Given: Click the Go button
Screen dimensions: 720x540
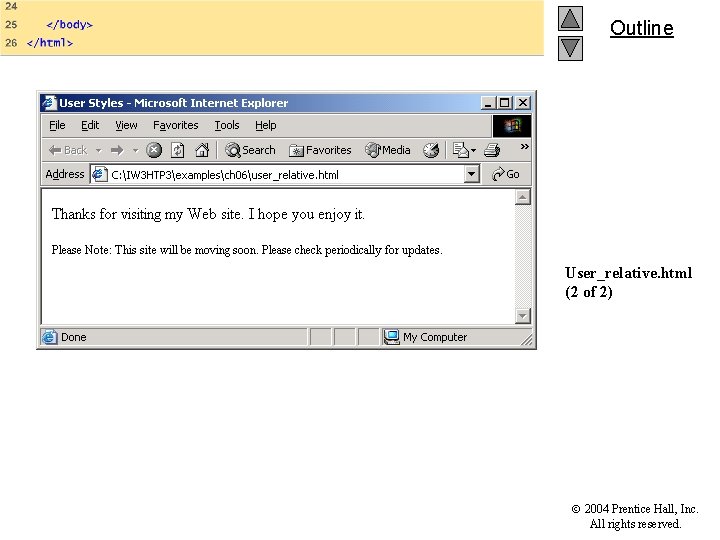Looking at the screenshot, I should 506,174.
